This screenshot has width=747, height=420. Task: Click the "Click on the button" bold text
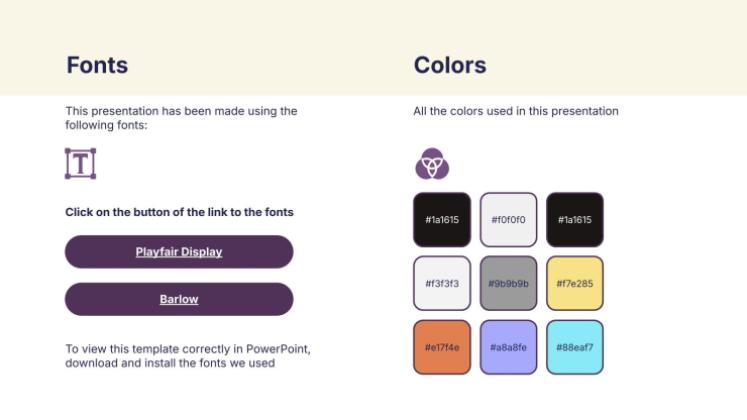coord(179,212)
